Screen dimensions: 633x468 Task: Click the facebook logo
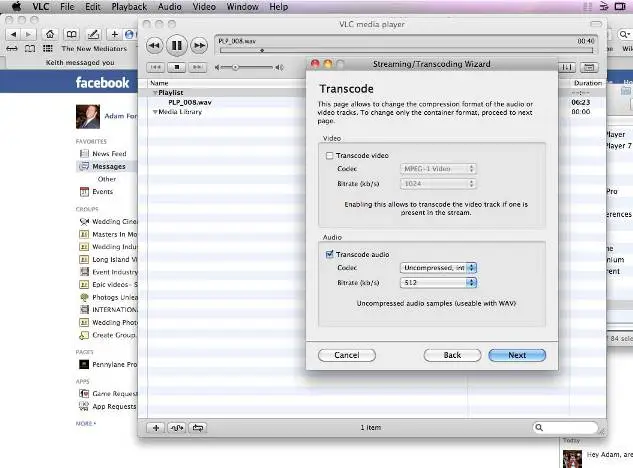[x=102, y=83]
